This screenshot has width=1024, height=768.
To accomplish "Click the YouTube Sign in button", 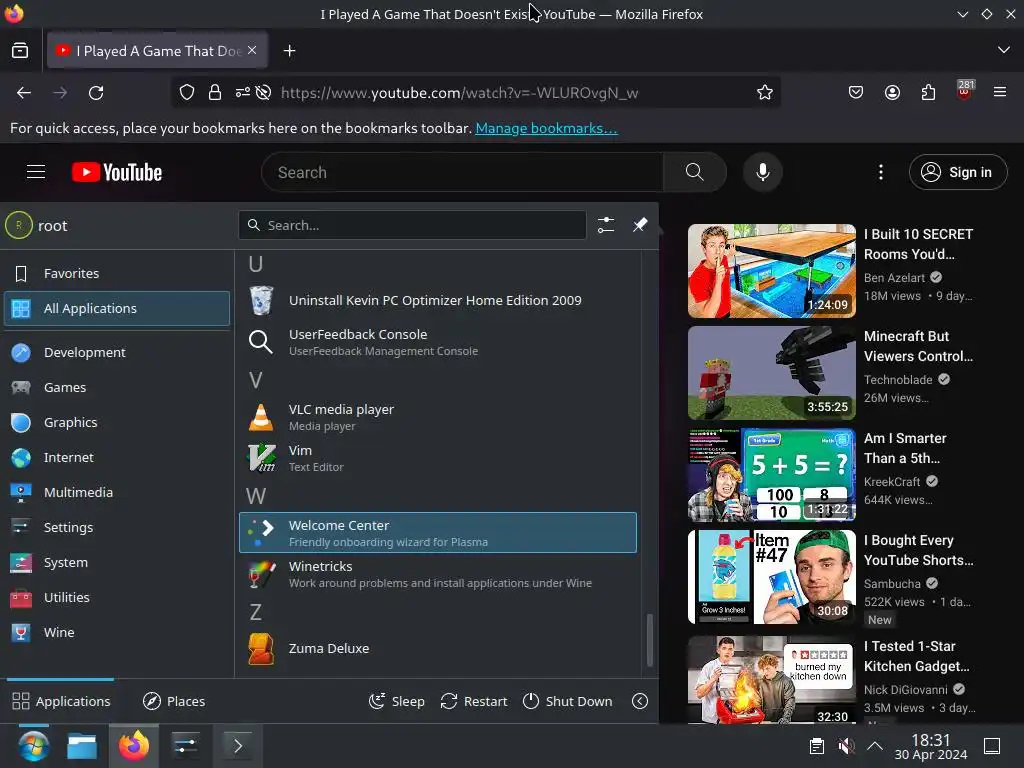I will click(957, 172).
